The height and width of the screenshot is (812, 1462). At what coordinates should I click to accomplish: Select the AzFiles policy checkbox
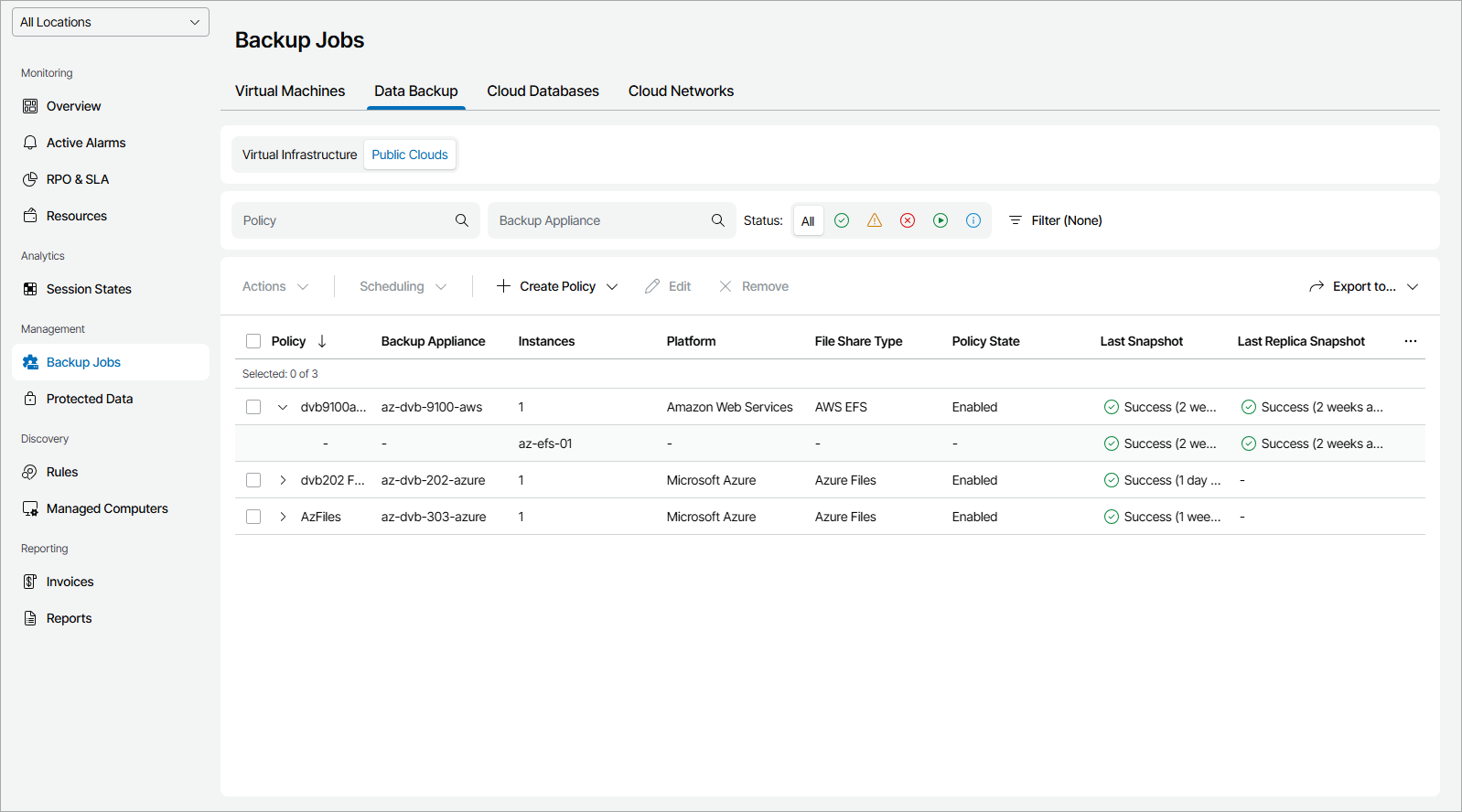click(253, 517)
